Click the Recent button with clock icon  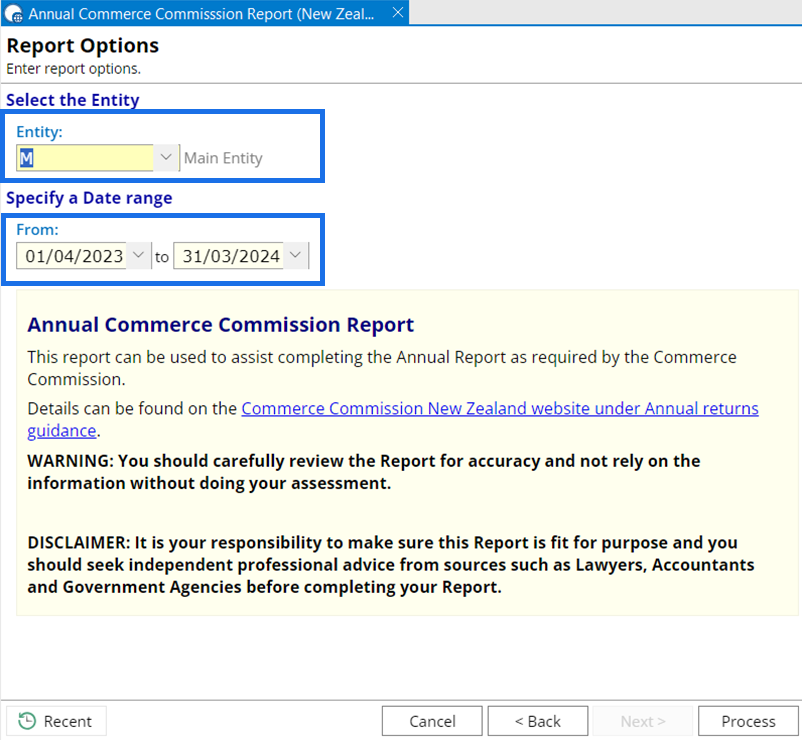point(56,721)
